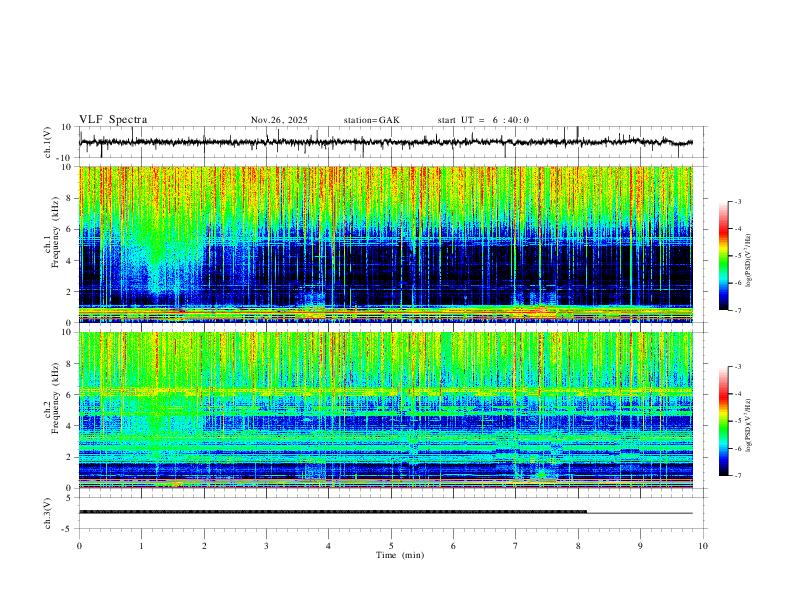Click the time axis tick label '2'
792x612 pixels.
tap(204, 546)
